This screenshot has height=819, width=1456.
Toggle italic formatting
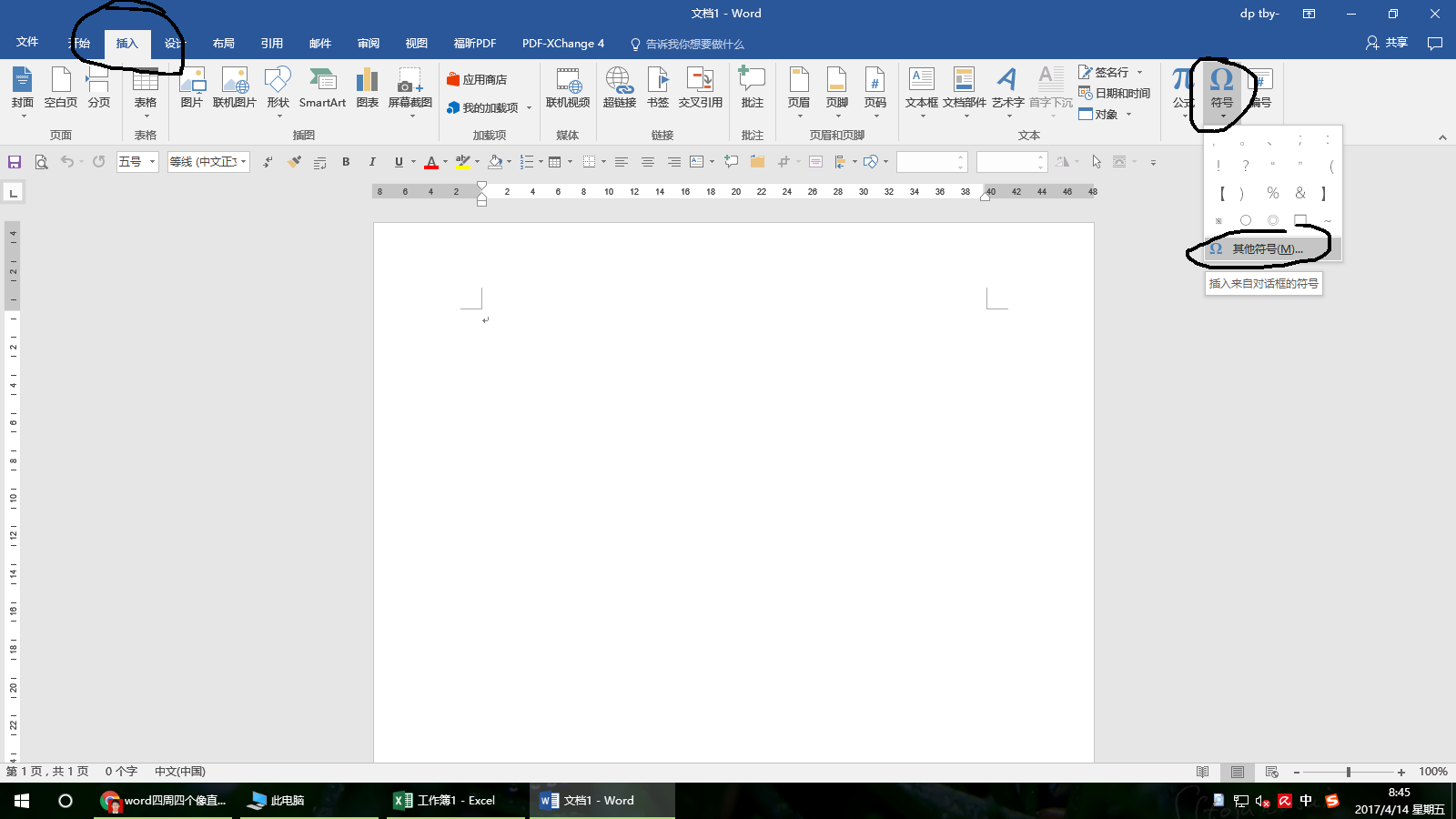point(372,162)
